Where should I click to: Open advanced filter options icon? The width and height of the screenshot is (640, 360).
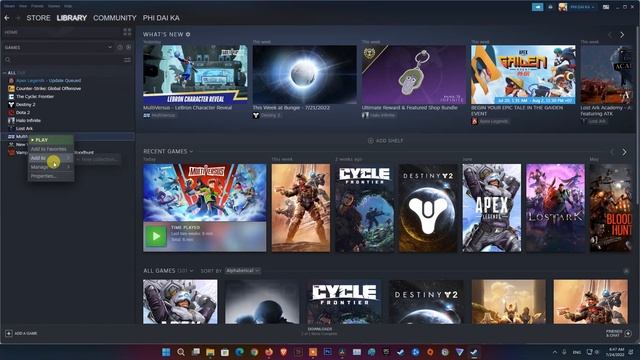(x=127, y=60)
